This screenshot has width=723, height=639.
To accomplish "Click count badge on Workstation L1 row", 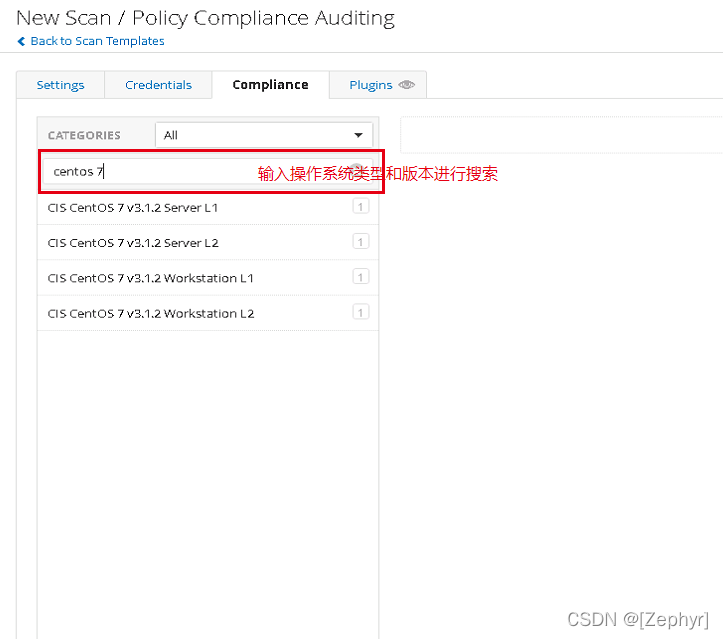I will pos(361,277).
